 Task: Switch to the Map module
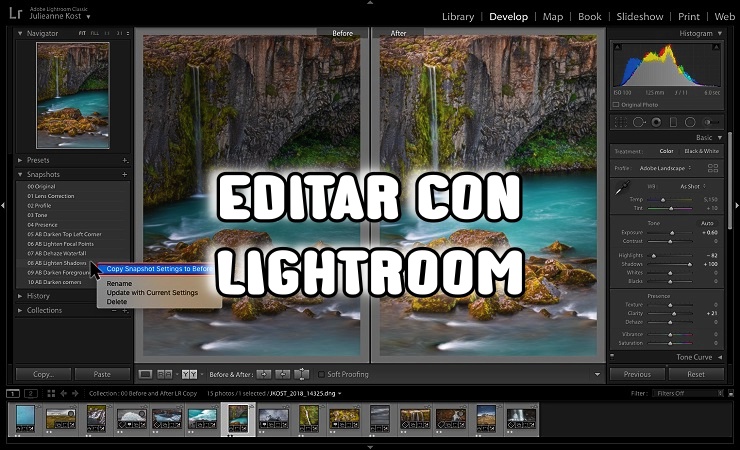(553, 17)
